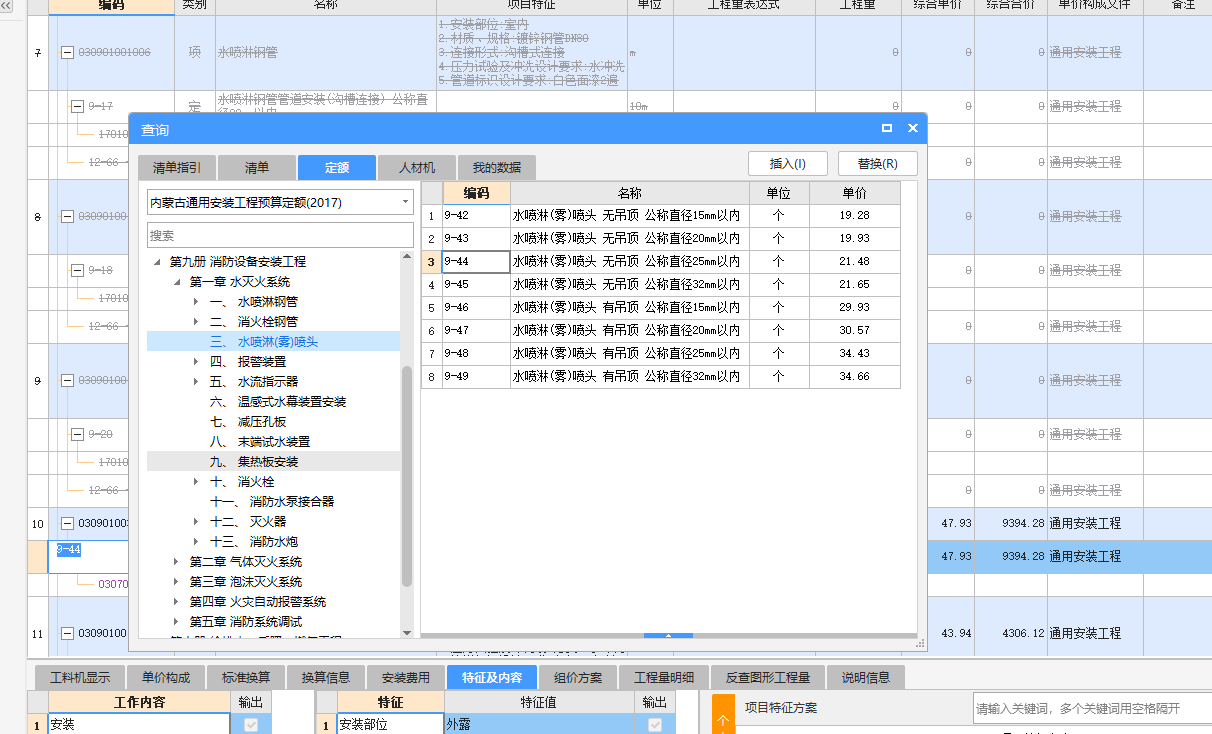Click the 插入(I) button

pos(787,164)
